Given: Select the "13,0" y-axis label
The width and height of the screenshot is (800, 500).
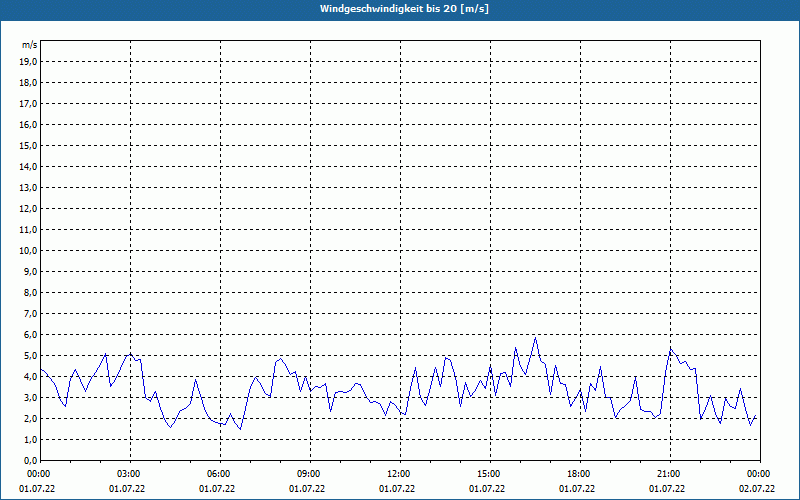Looking at the screenshot, I should point(28,188).
